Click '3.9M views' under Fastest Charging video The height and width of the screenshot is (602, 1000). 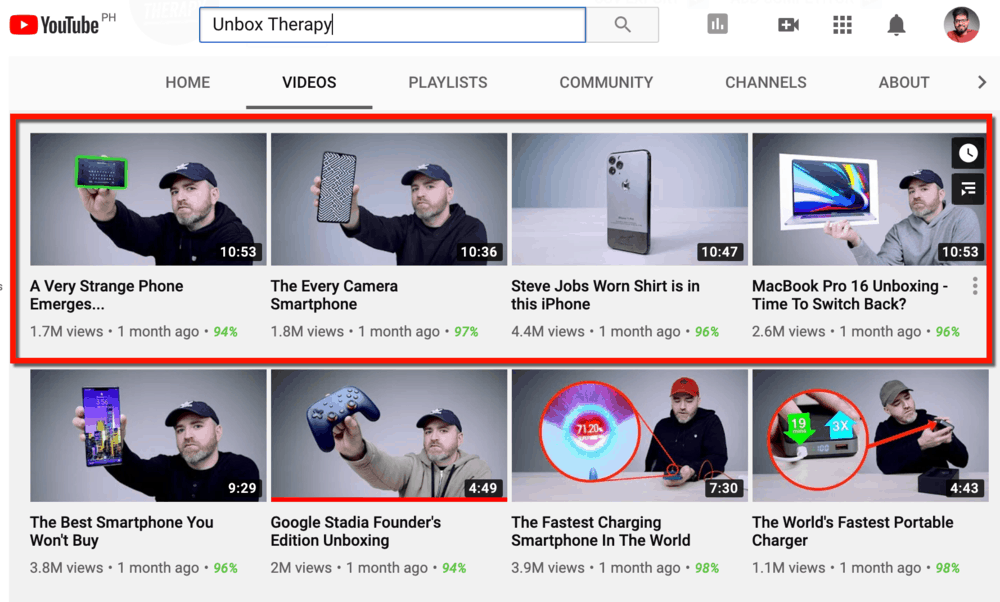[548, 568]
